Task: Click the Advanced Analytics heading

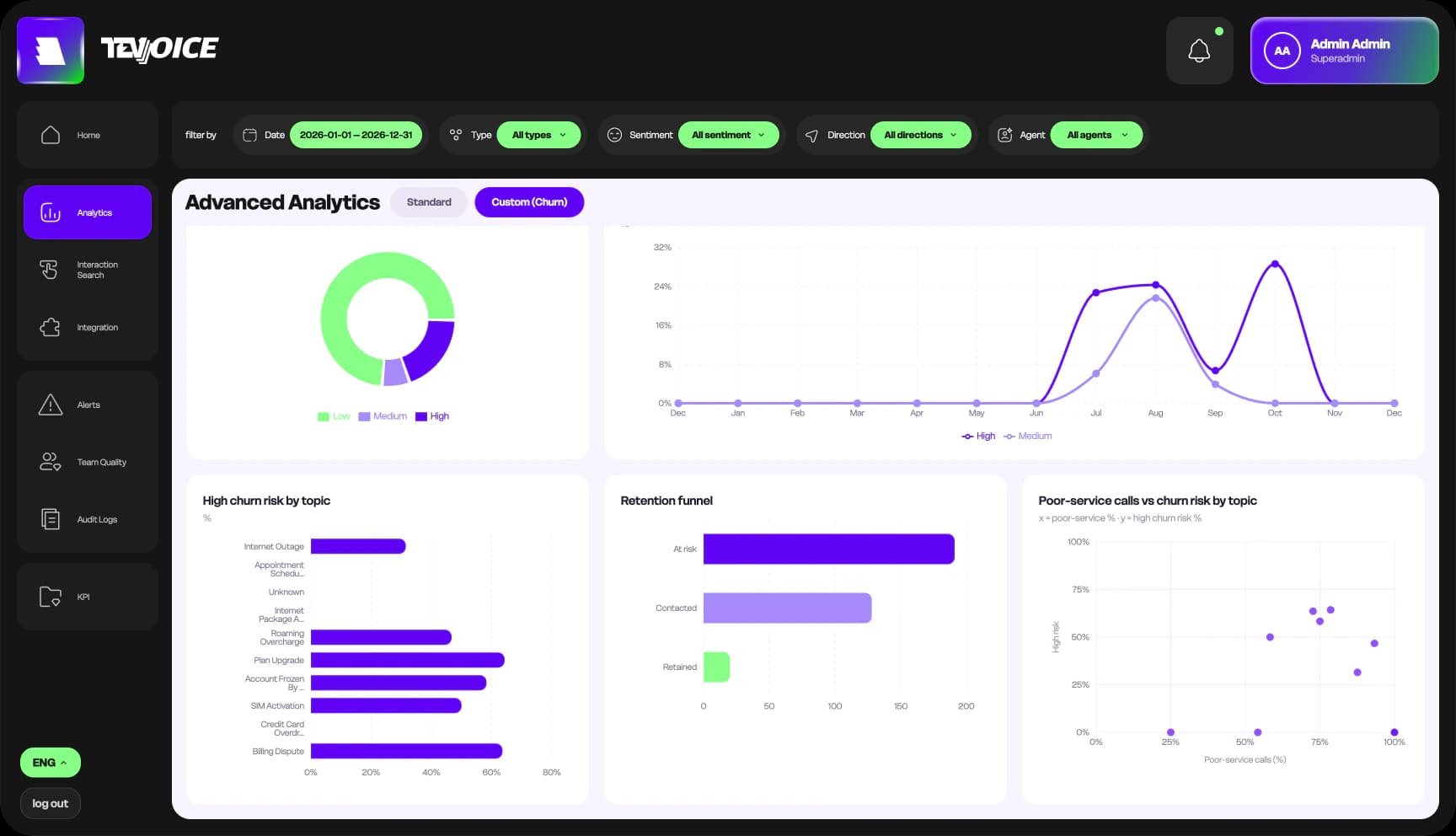Action: pos(282,202)
